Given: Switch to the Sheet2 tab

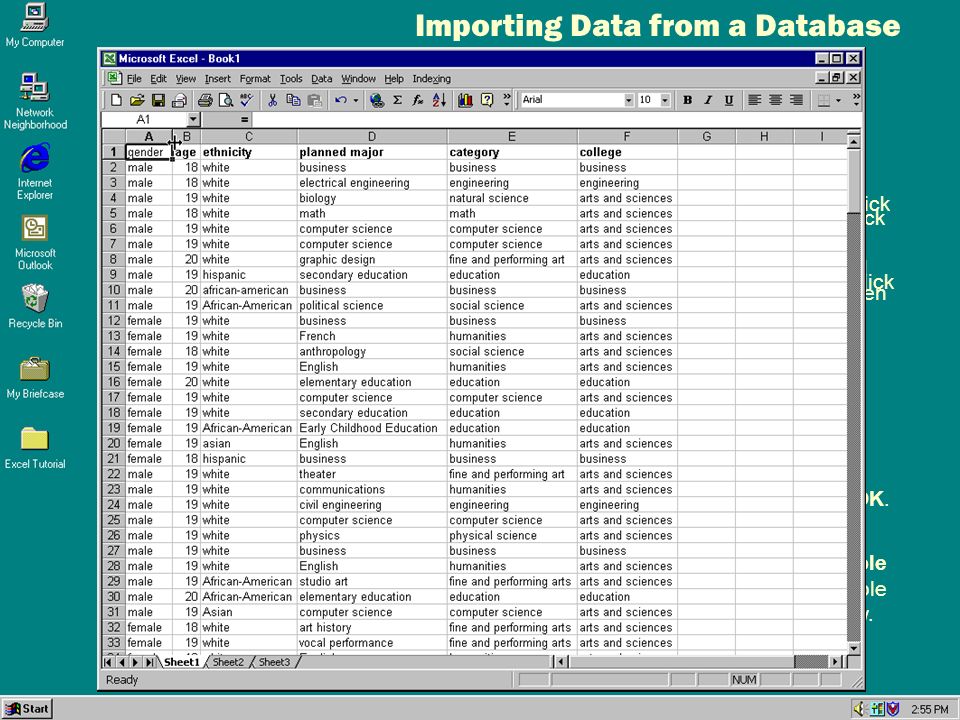Looking at the screenshot, I should pyautogui.click(x=228, y=662).
